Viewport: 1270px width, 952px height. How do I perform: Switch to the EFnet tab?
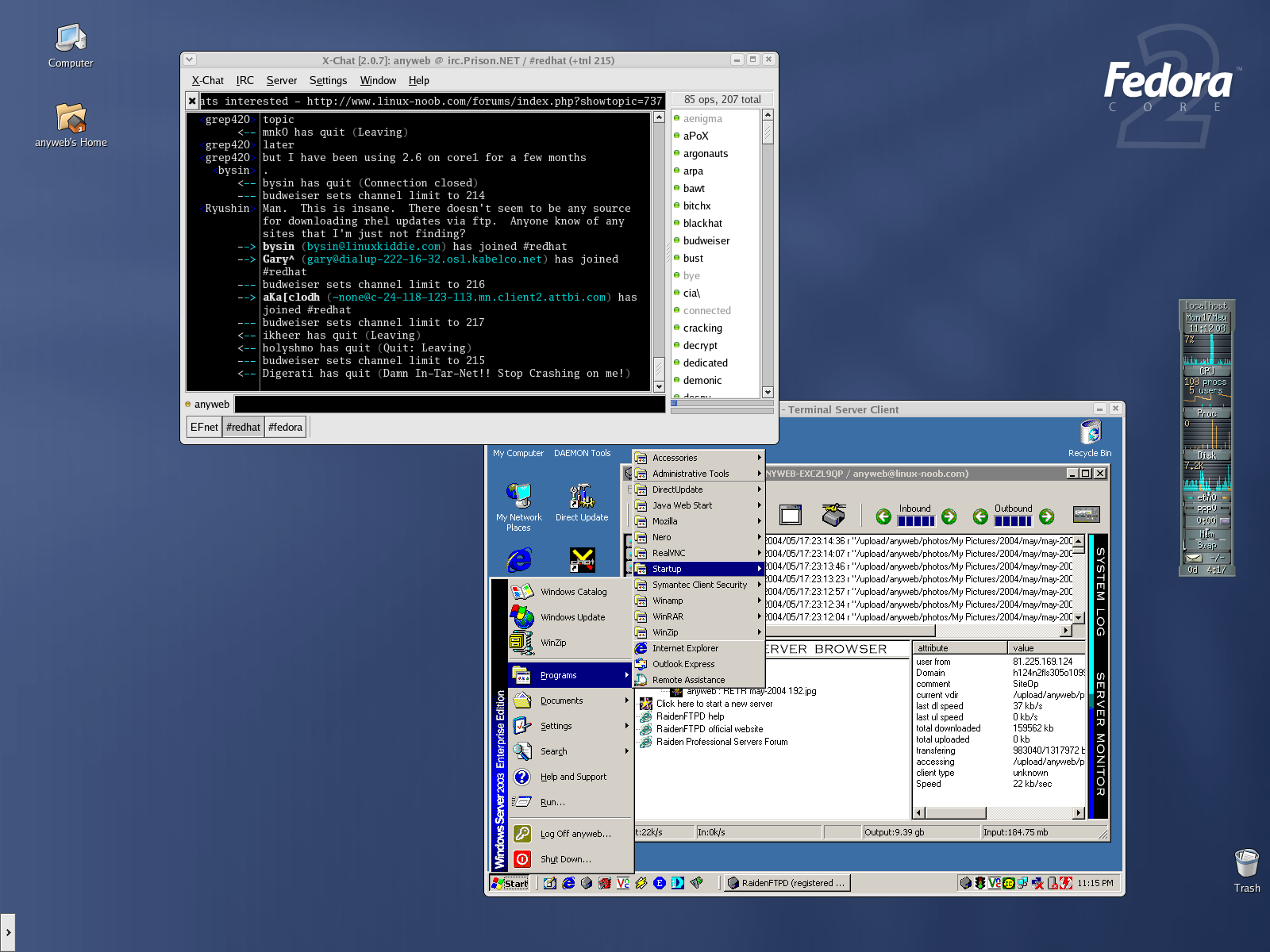[204, 427]
